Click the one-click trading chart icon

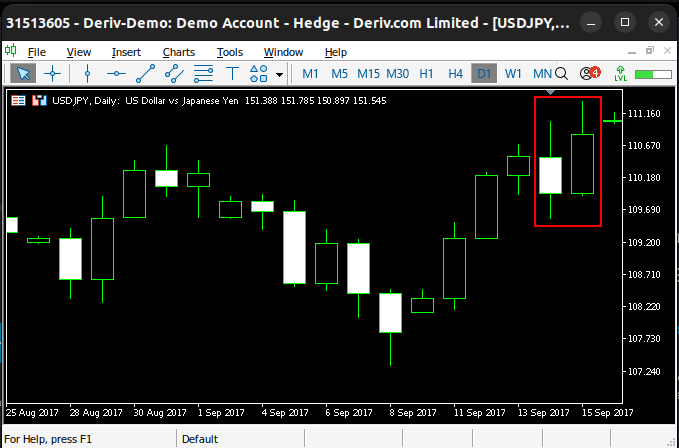(x=39, y=101)
